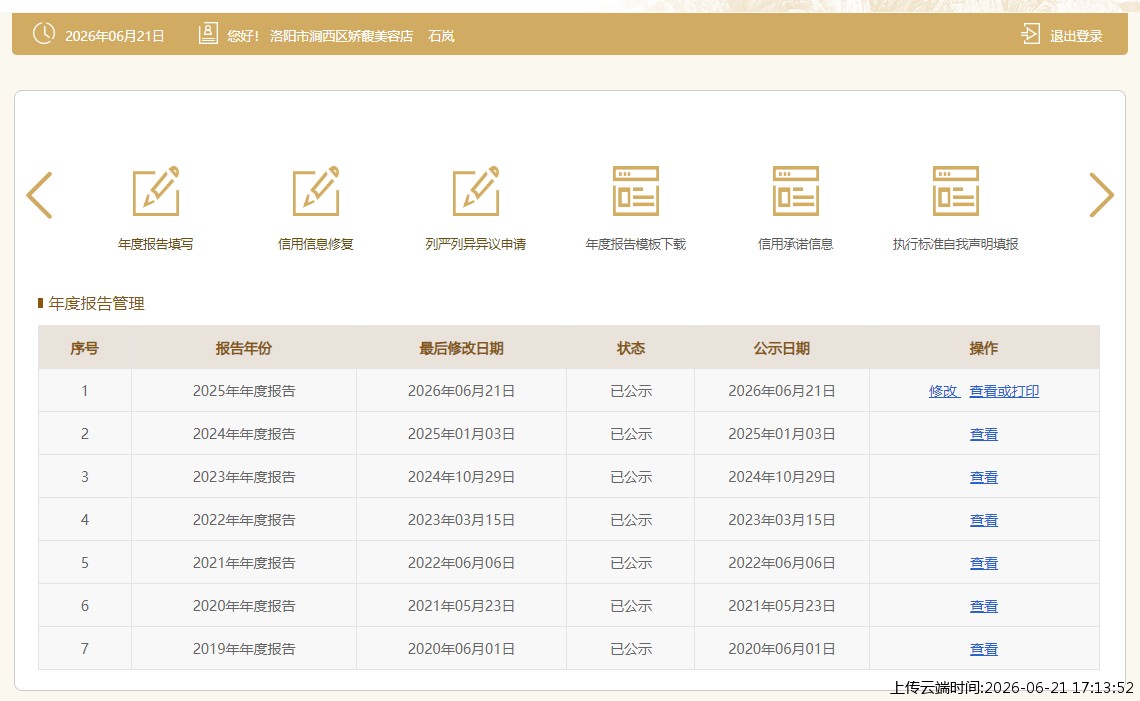Click 公示日期 cell 2020年06月01日
1140x701 pixels.
tap(782, 648)
